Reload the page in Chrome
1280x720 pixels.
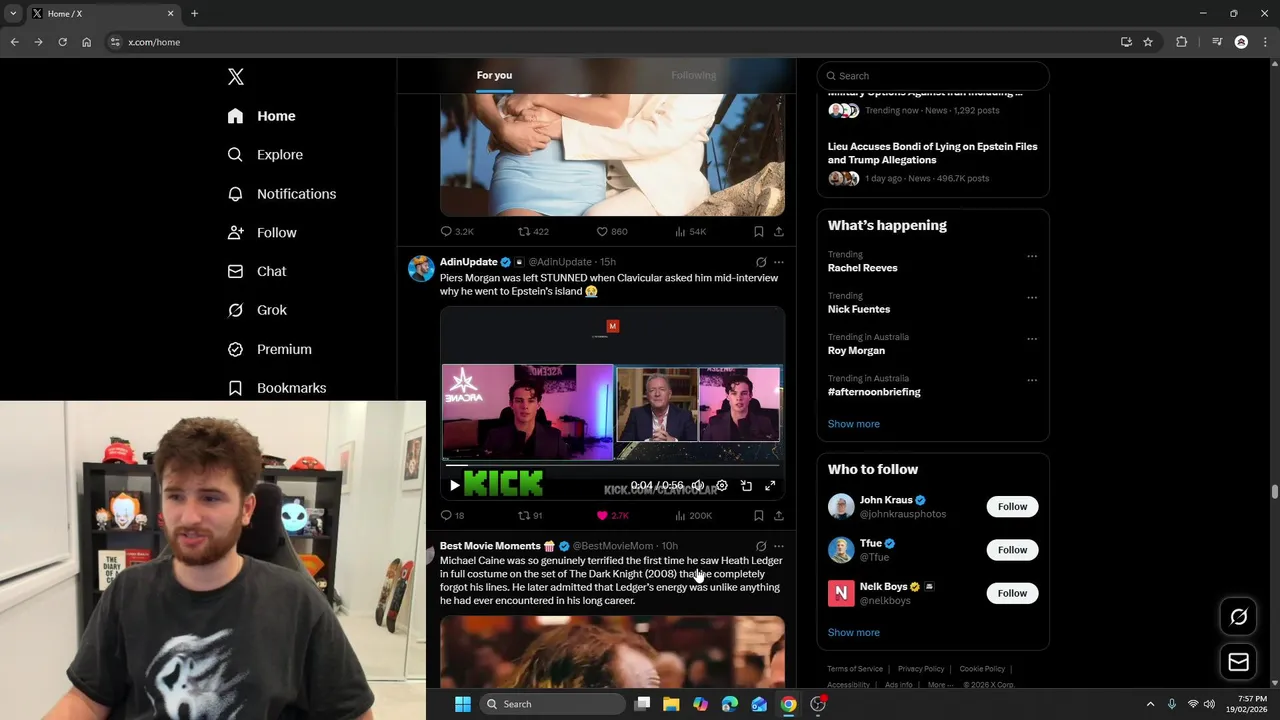(x=62, y=42)
